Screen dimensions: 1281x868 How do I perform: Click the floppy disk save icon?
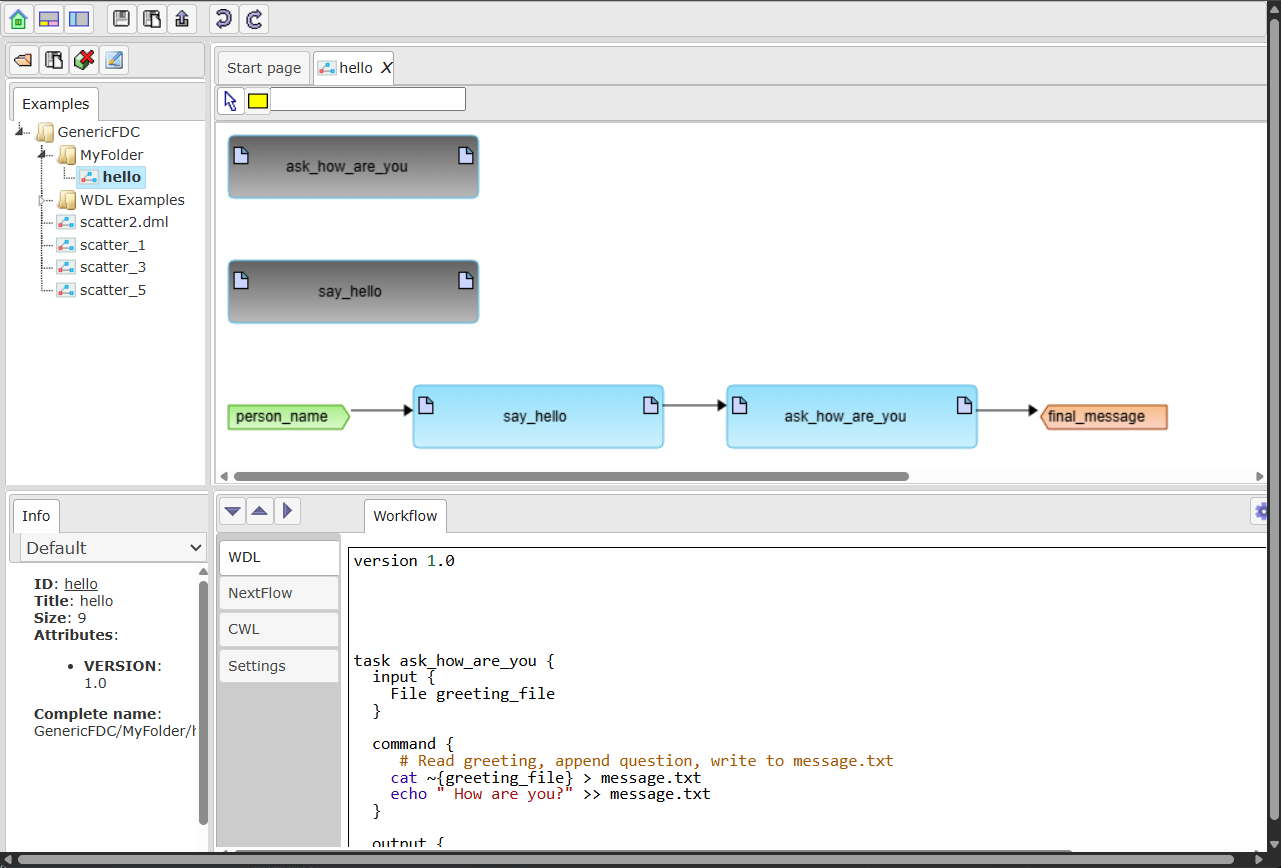coord(121,18)
